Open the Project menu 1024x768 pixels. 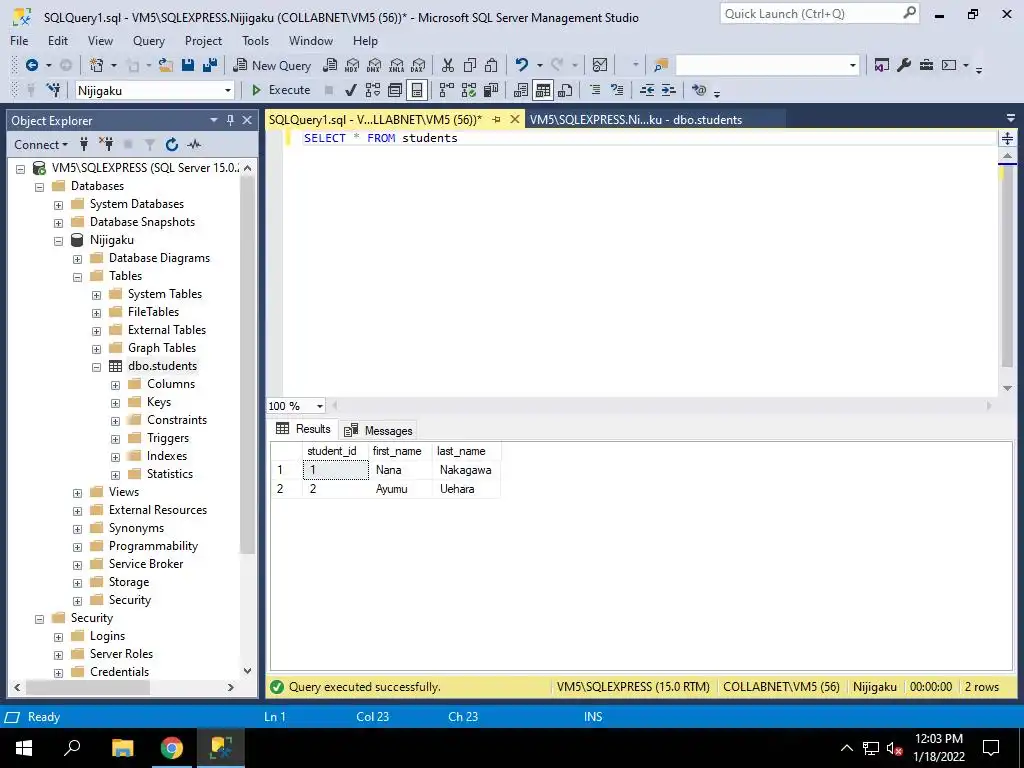point(203,40)
